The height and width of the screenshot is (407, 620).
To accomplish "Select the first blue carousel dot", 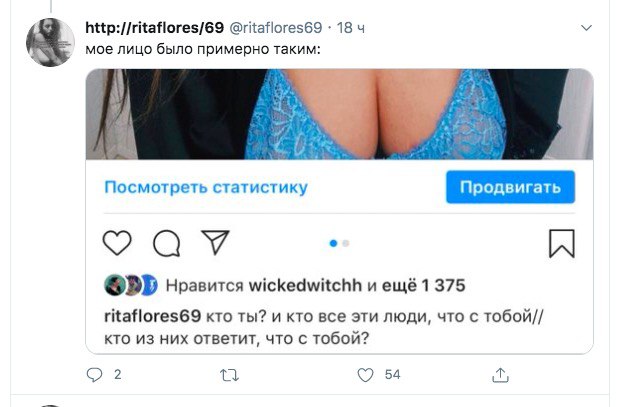I will [333, 243].
